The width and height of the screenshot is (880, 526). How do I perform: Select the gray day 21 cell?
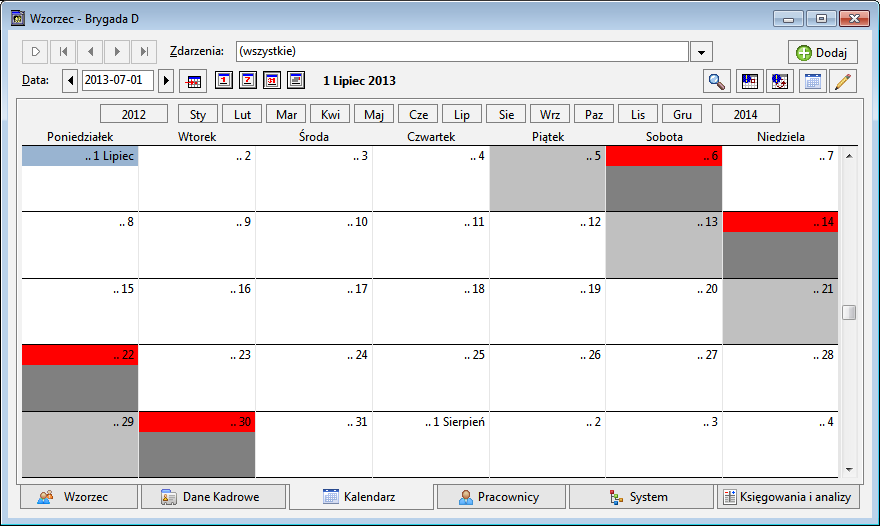click(x=780, y=312)
